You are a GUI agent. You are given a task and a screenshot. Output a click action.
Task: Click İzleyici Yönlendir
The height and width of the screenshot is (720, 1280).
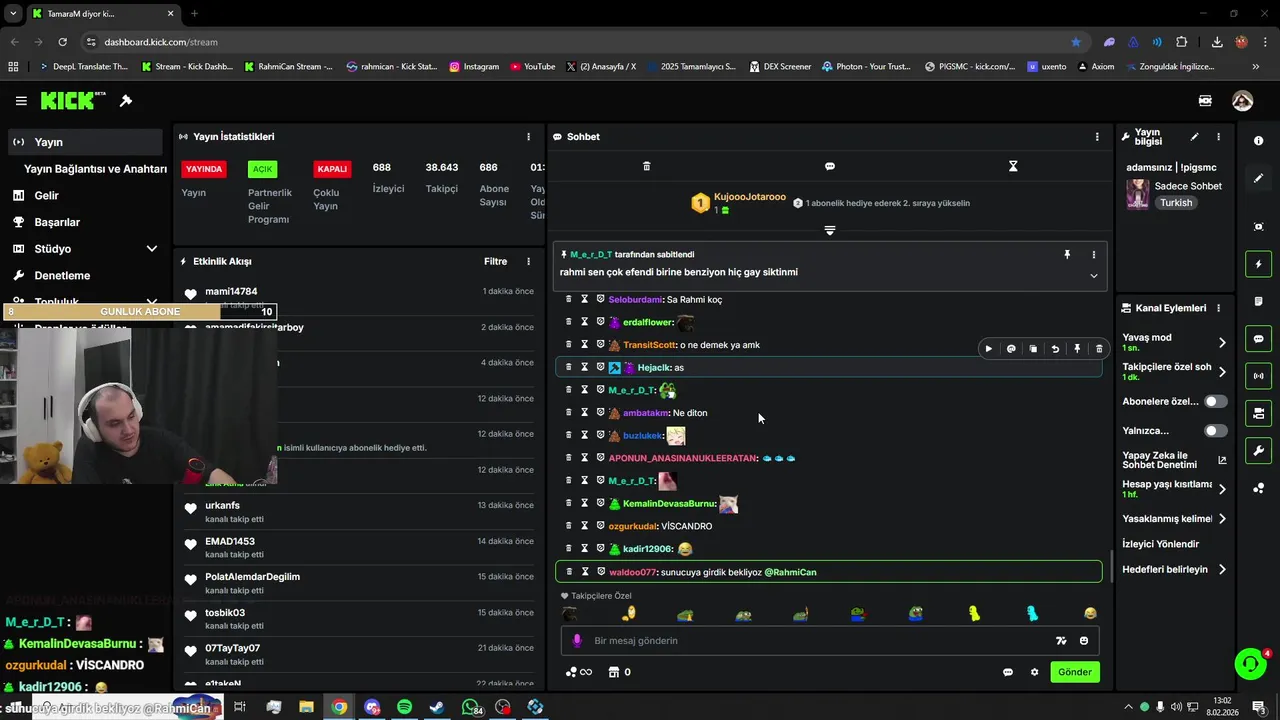[x=1161, y=544]
